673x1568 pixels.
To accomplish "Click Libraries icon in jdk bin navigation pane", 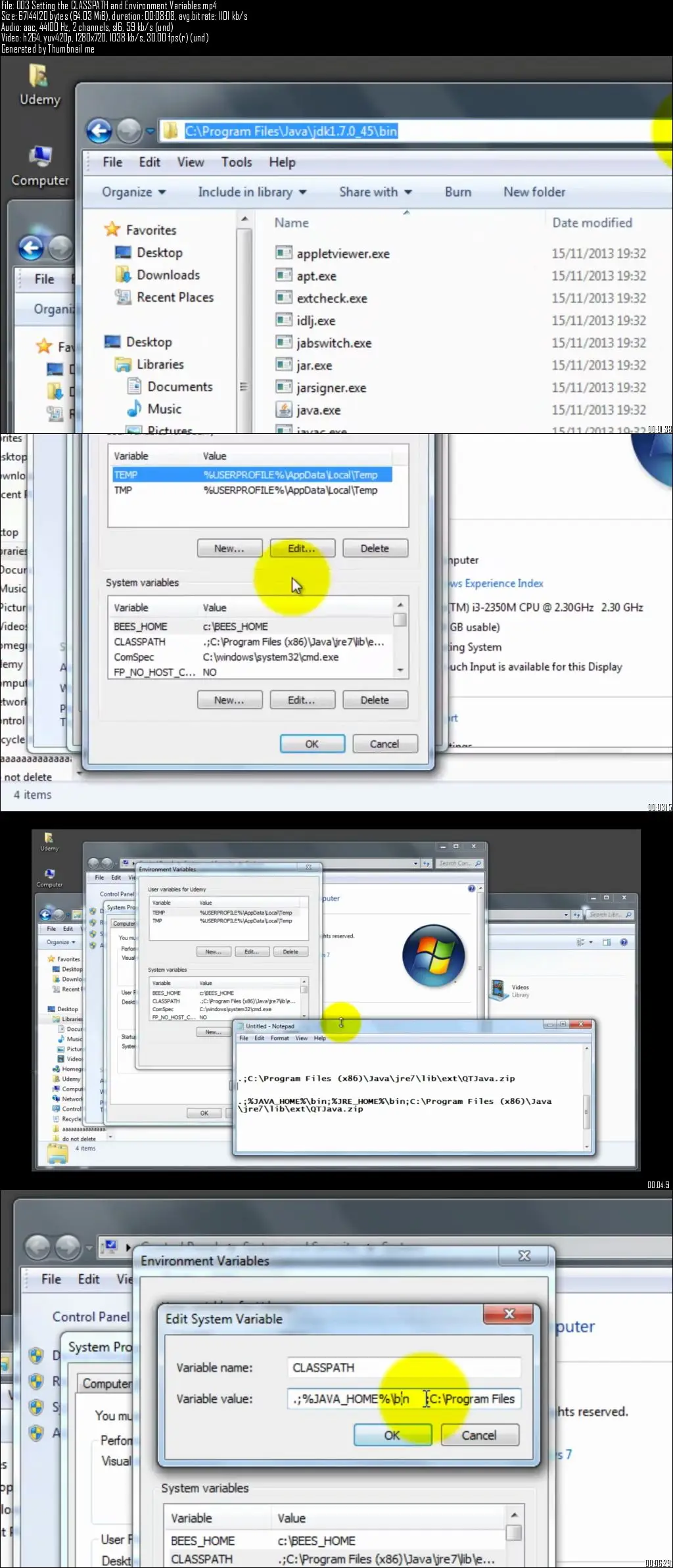I will tap(123, 364).
